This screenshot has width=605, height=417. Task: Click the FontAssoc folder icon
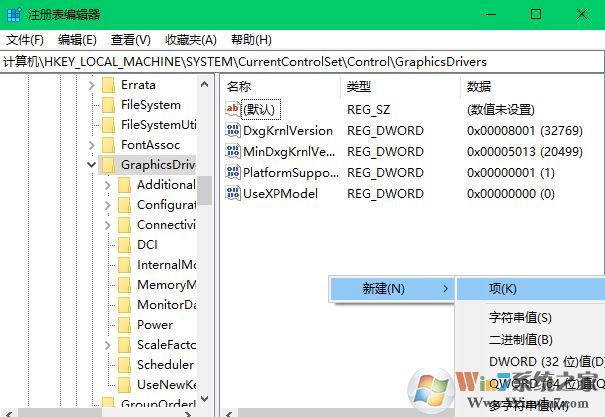pyautogui.click(x=108, y=145)
